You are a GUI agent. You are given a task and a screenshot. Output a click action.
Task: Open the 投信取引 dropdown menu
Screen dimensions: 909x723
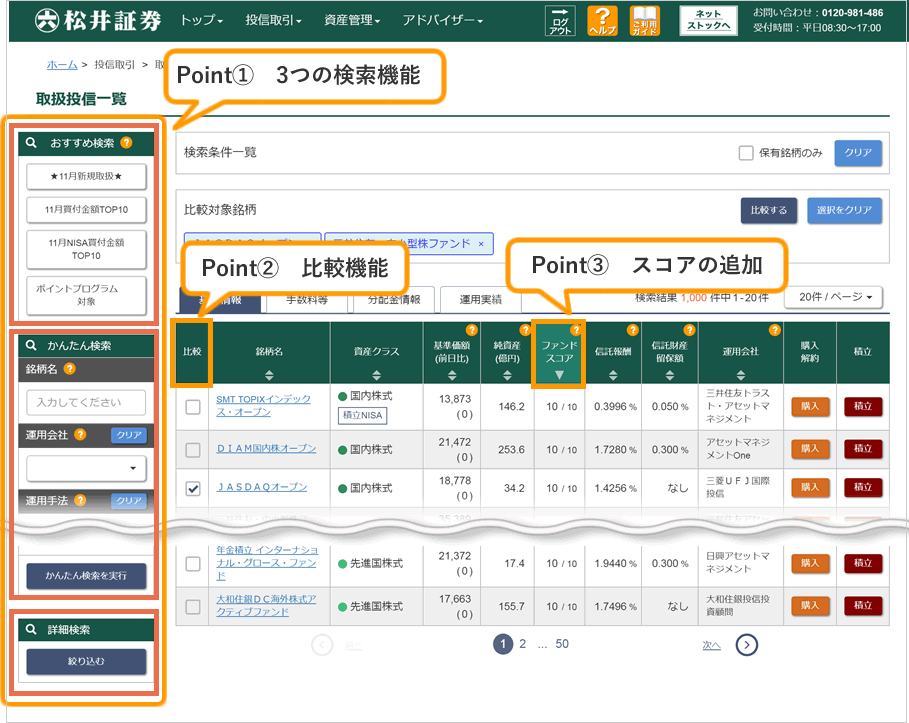pos(273,20)
